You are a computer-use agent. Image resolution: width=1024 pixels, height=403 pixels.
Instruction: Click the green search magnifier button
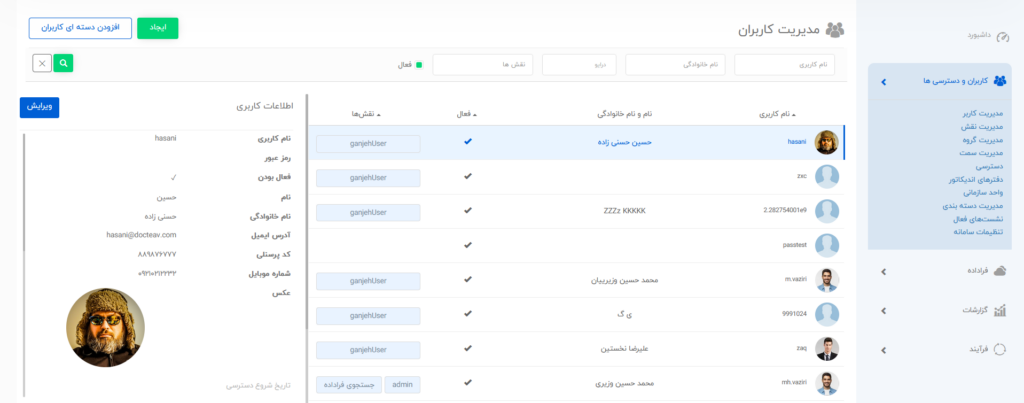pos(63,63)
